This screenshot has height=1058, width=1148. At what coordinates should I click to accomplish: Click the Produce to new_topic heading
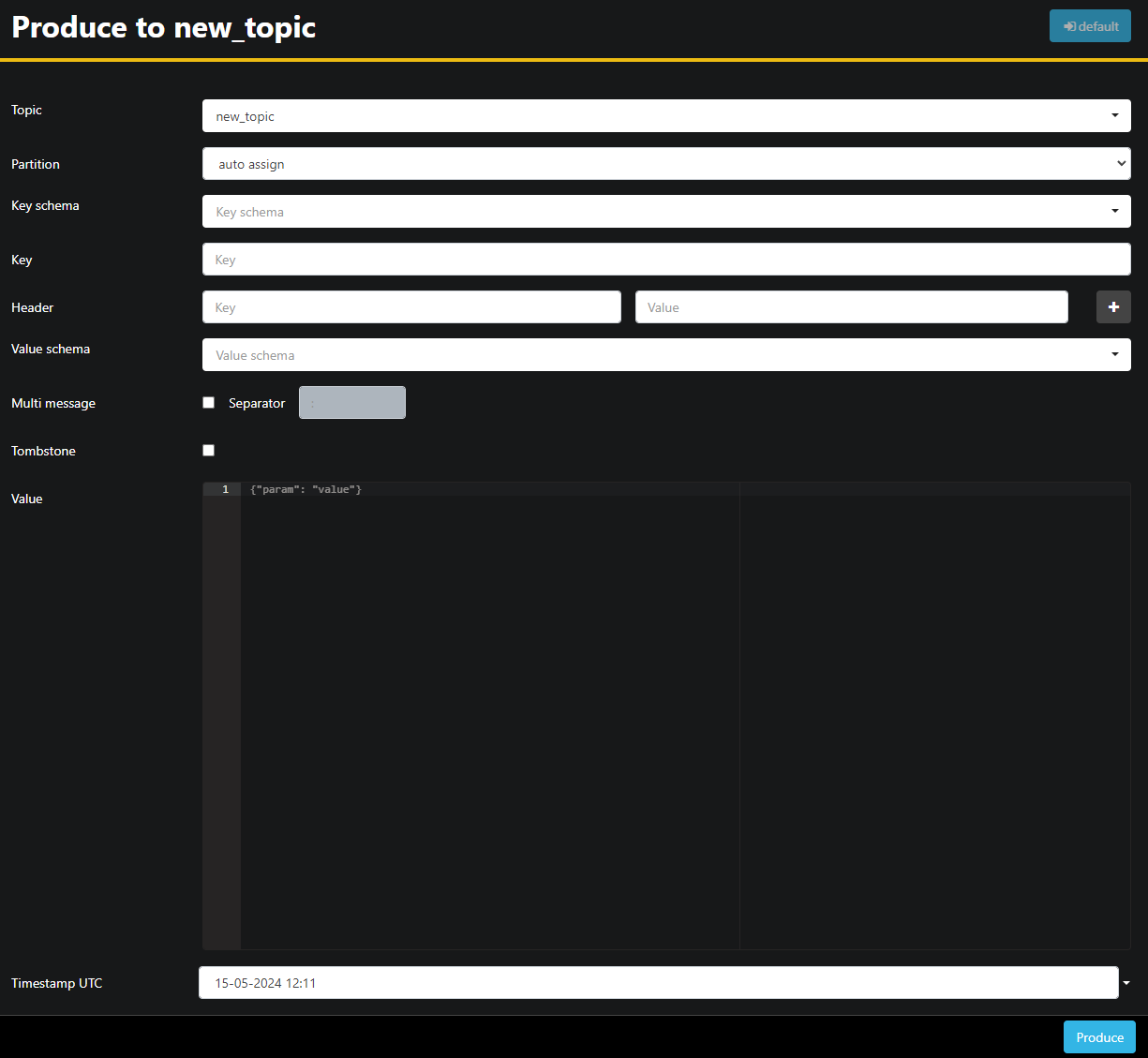(x=164, y=27)
